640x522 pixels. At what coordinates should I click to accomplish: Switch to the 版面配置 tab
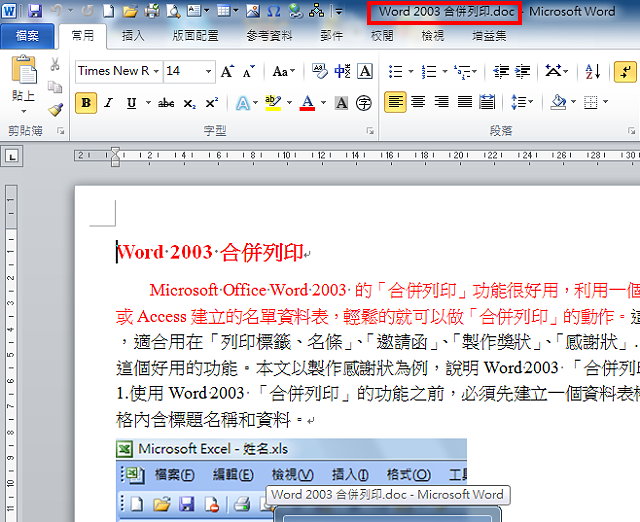pos(196,36)
